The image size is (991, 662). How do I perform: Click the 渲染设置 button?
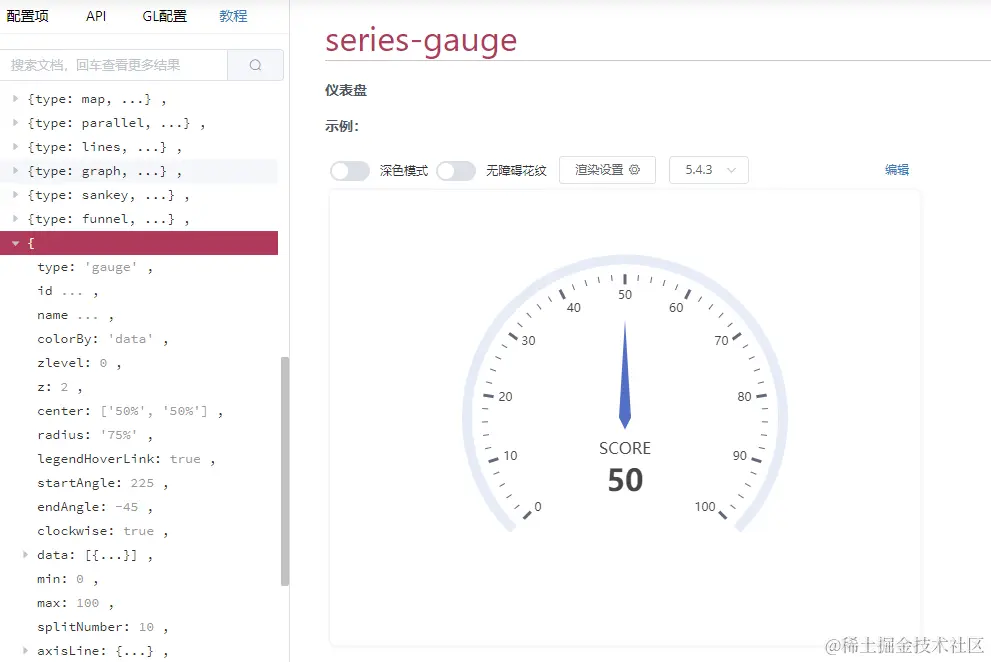[x=607, y=170]
